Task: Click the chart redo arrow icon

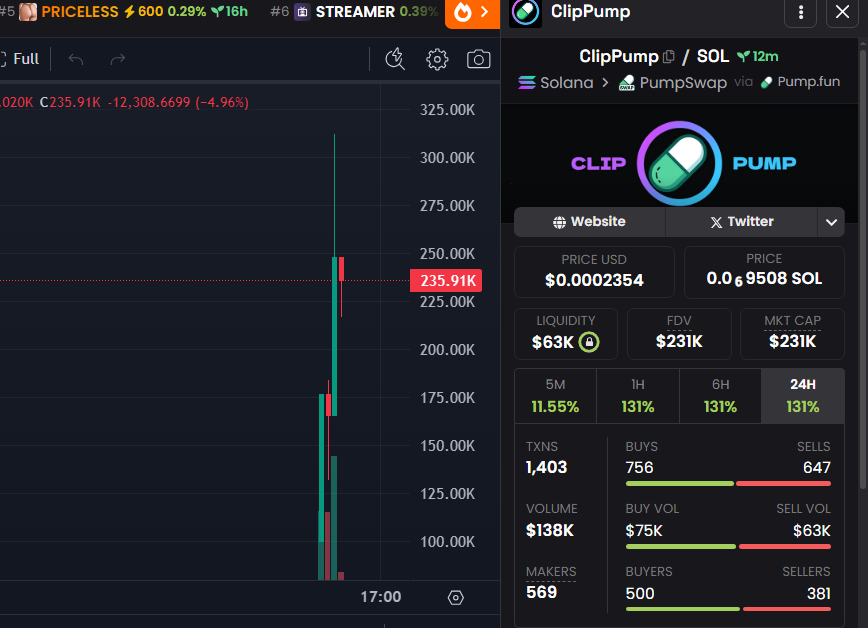Action: (x=117, y=59)
